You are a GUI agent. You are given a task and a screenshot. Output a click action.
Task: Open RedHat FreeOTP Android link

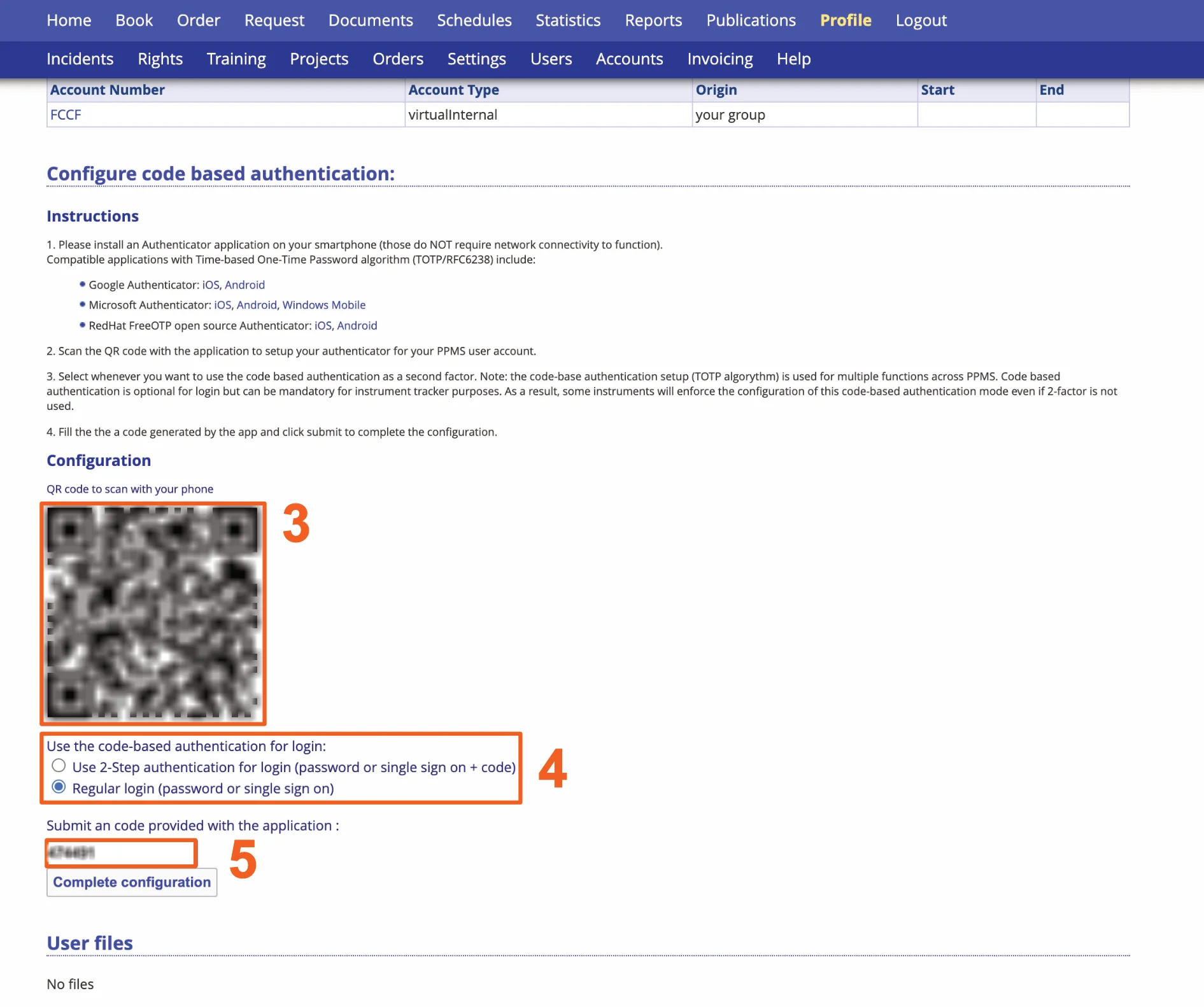coord(357,326)
